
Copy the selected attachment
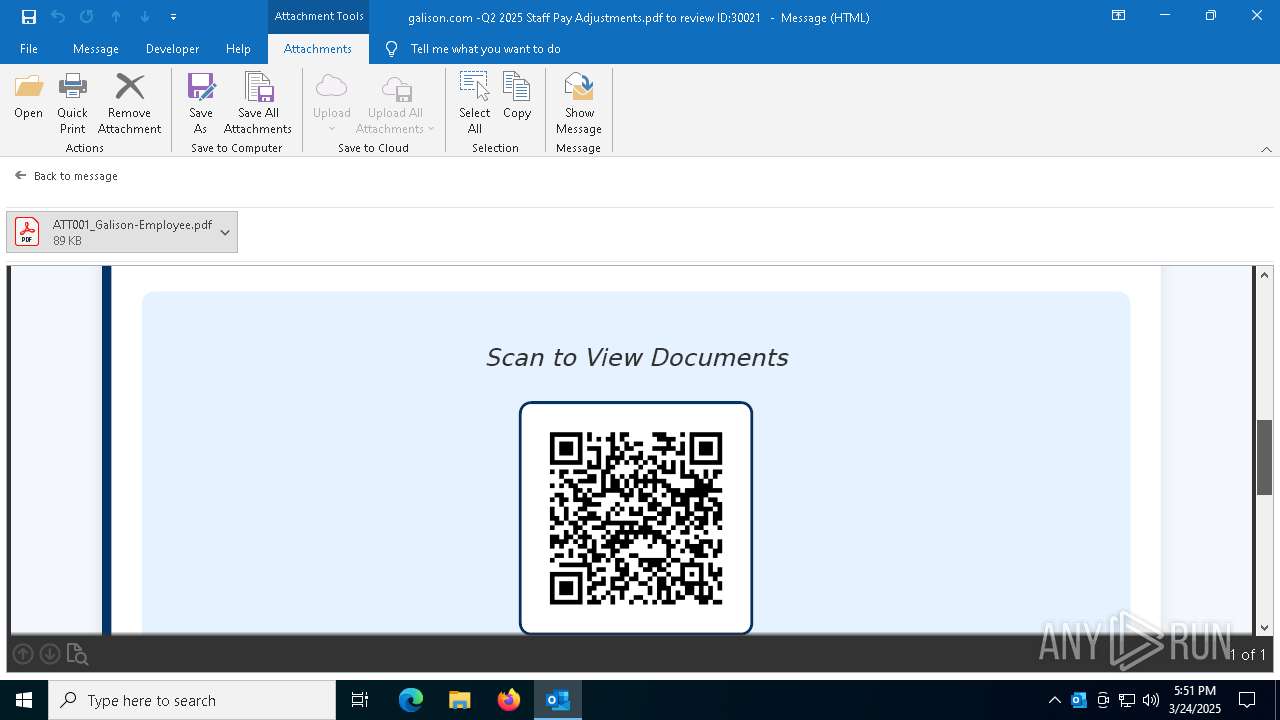517,98
